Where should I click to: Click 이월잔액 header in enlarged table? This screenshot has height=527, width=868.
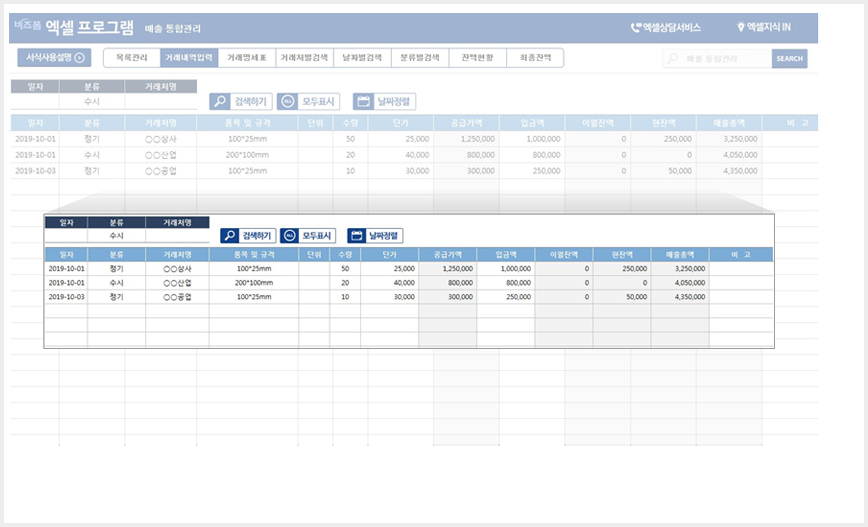pyautogui.click(x=564, y=255)
